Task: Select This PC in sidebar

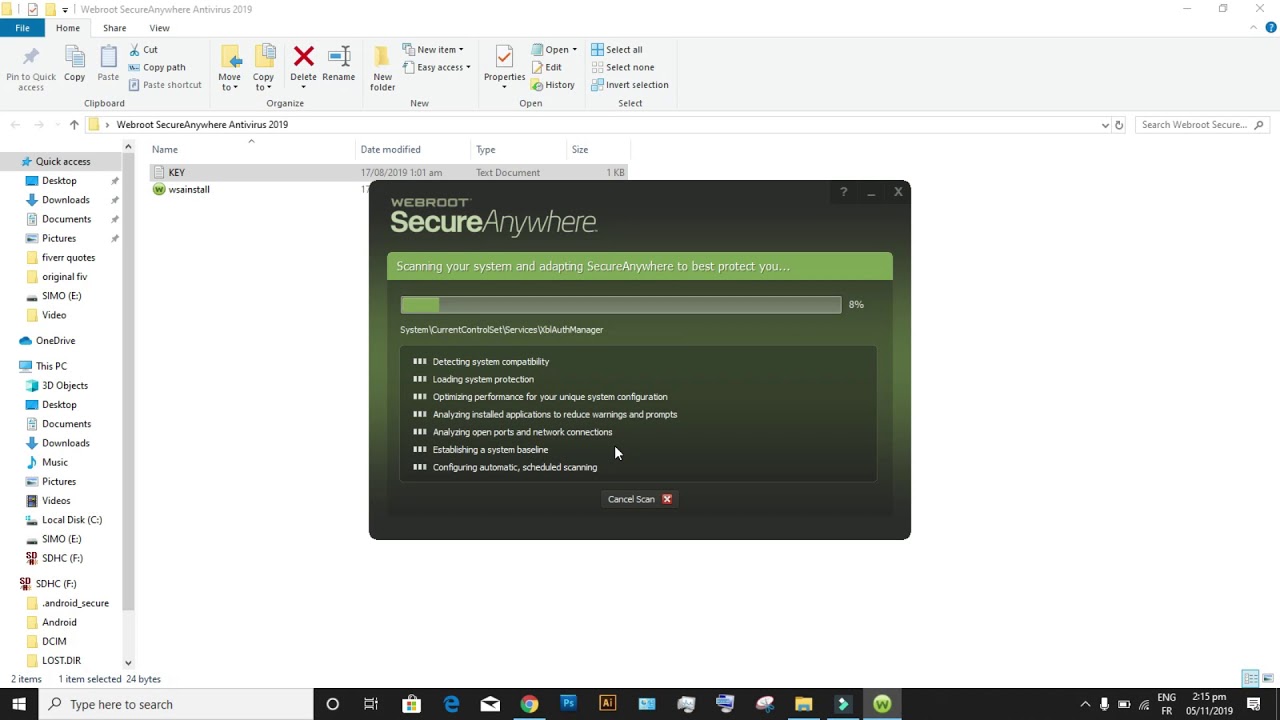Action: 51,366
